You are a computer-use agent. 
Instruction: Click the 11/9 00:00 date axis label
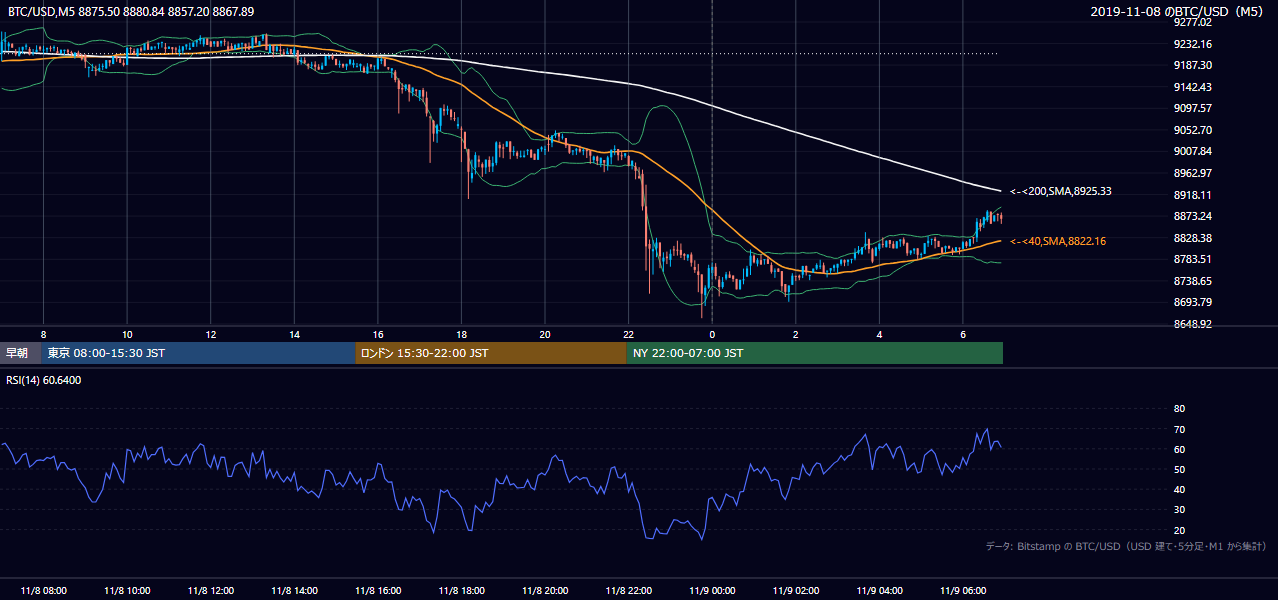[712, 590]
